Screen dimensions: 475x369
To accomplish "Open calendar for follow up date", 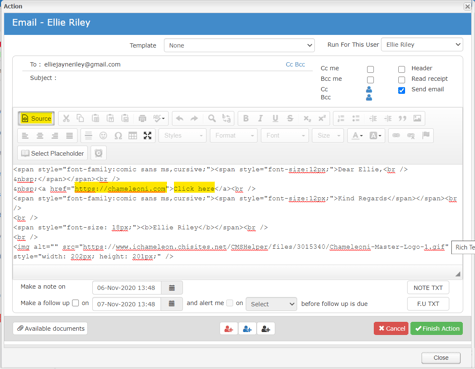I will pyautogui.click(x=171, y=304).
